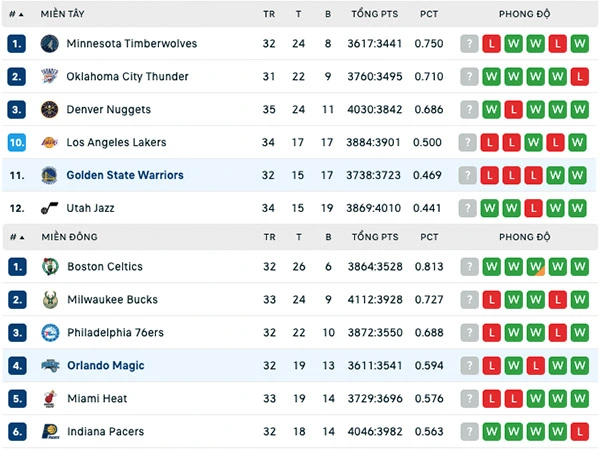Click the Denver Nuggets logo icon
The width and height of the screenshot is (600, 450).
50,109
